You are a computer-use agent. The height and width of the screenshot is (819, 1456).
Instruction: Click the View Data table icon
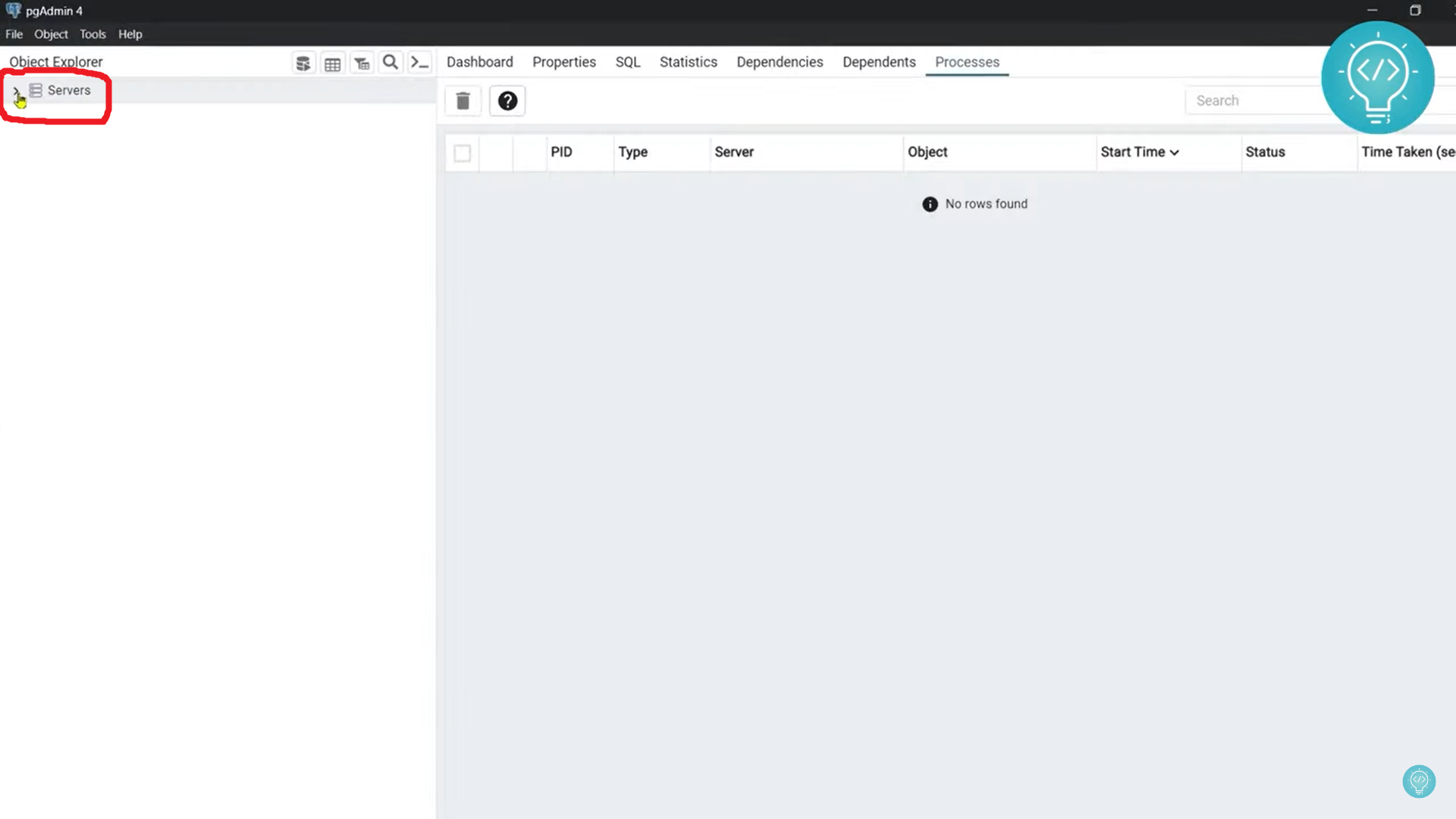(332, 62)
